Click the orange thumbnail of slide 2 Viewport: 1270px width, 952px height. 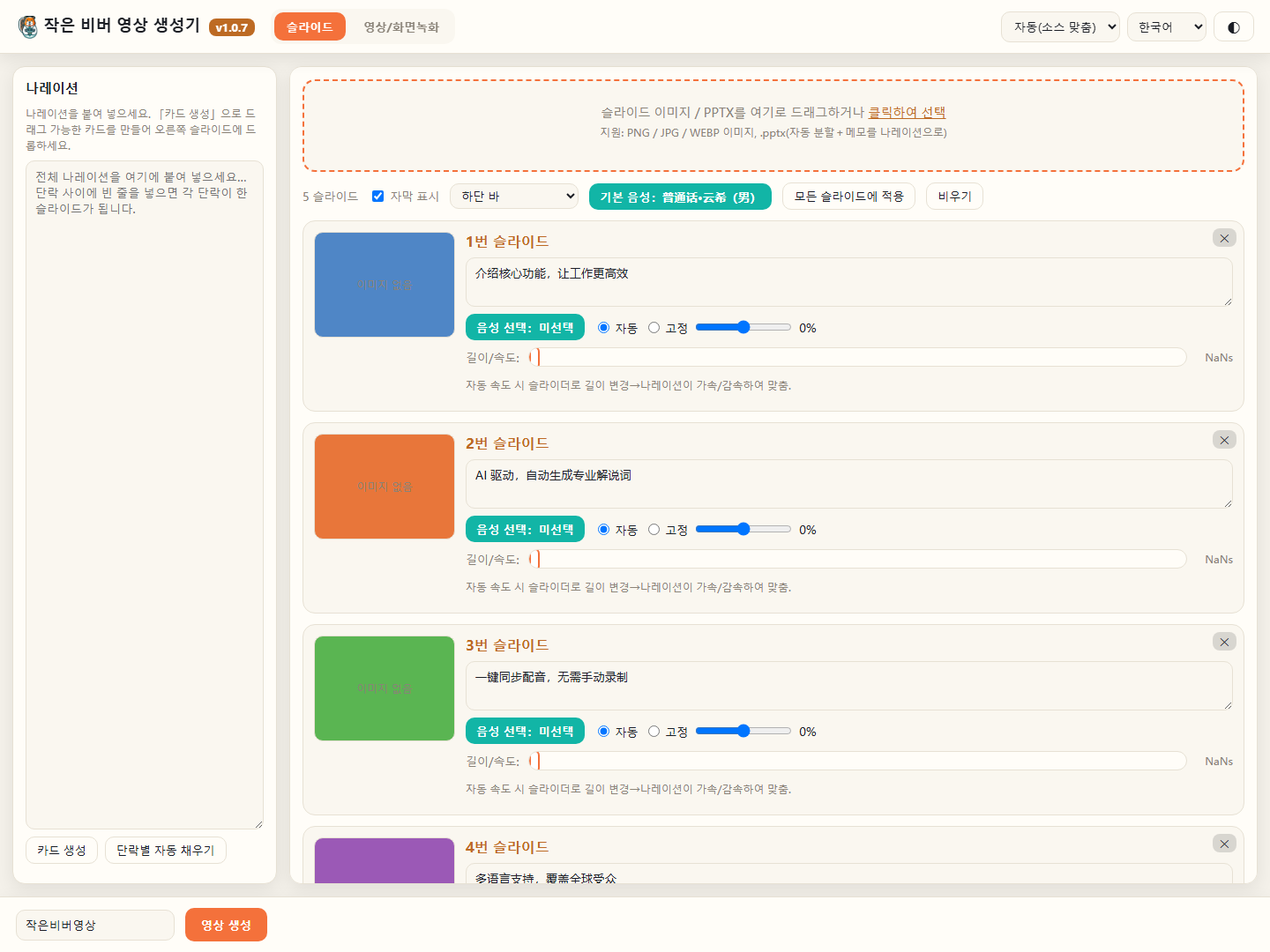tap(385, 487)
